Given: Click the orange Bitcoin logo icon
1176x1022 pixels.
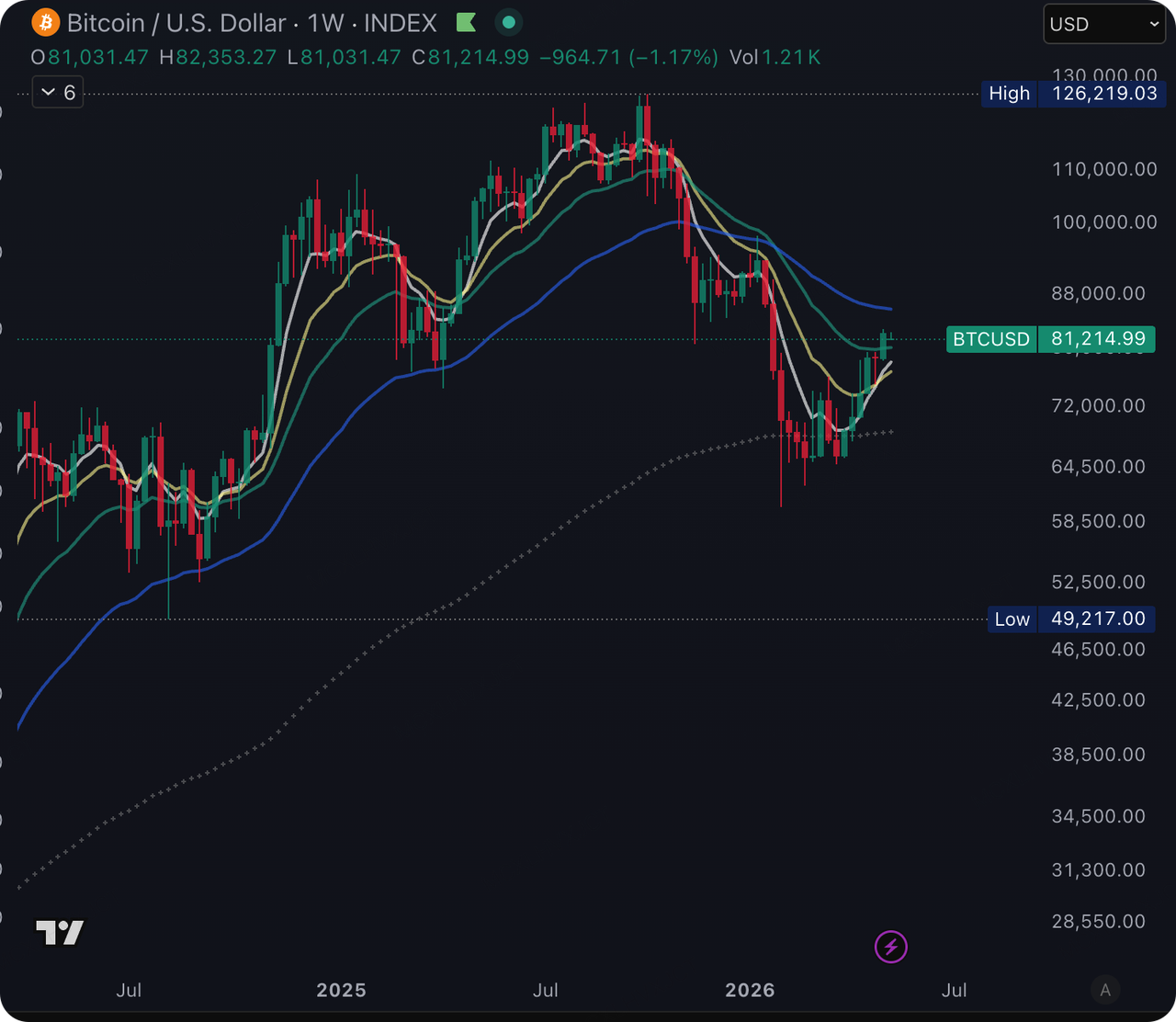Looking at the screenshot, I should (x=45, y=22).
